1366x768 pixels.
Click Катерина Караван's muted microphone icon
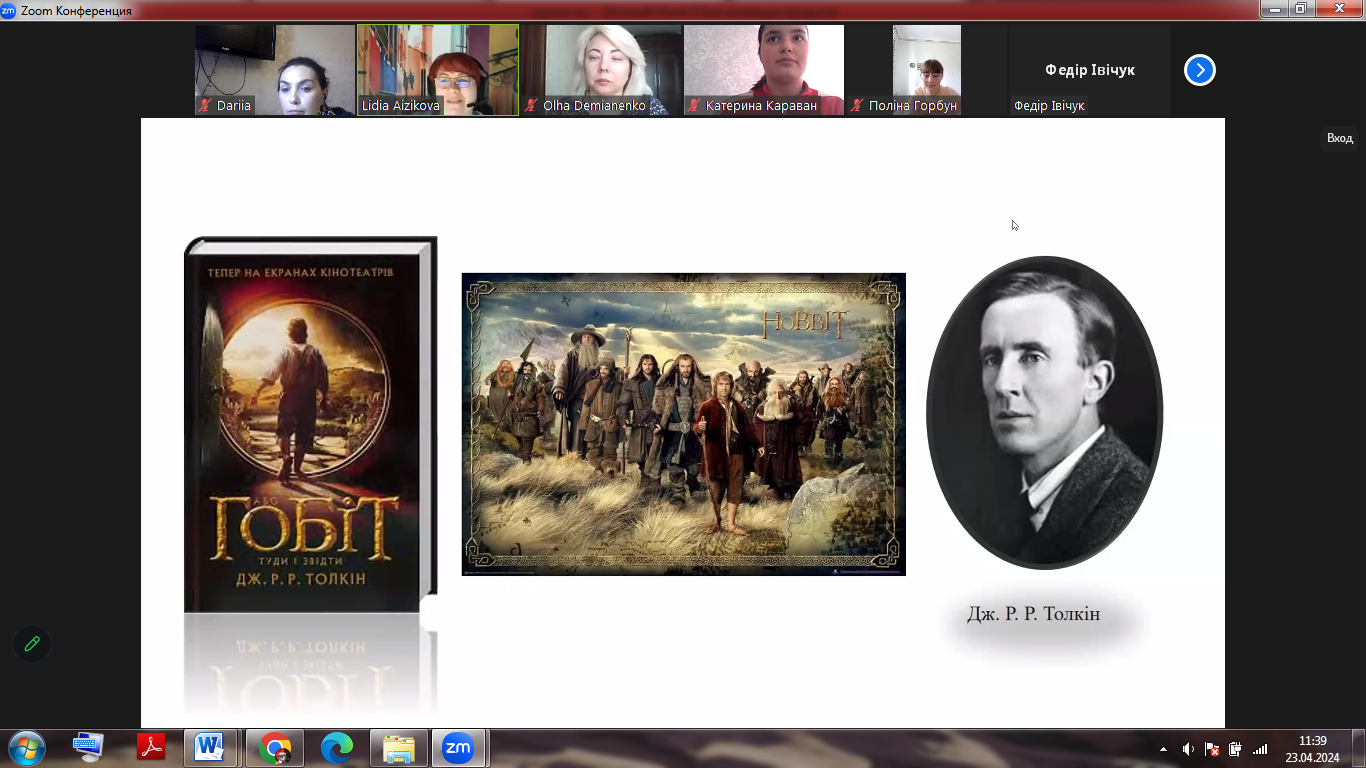tap(695, 105)
